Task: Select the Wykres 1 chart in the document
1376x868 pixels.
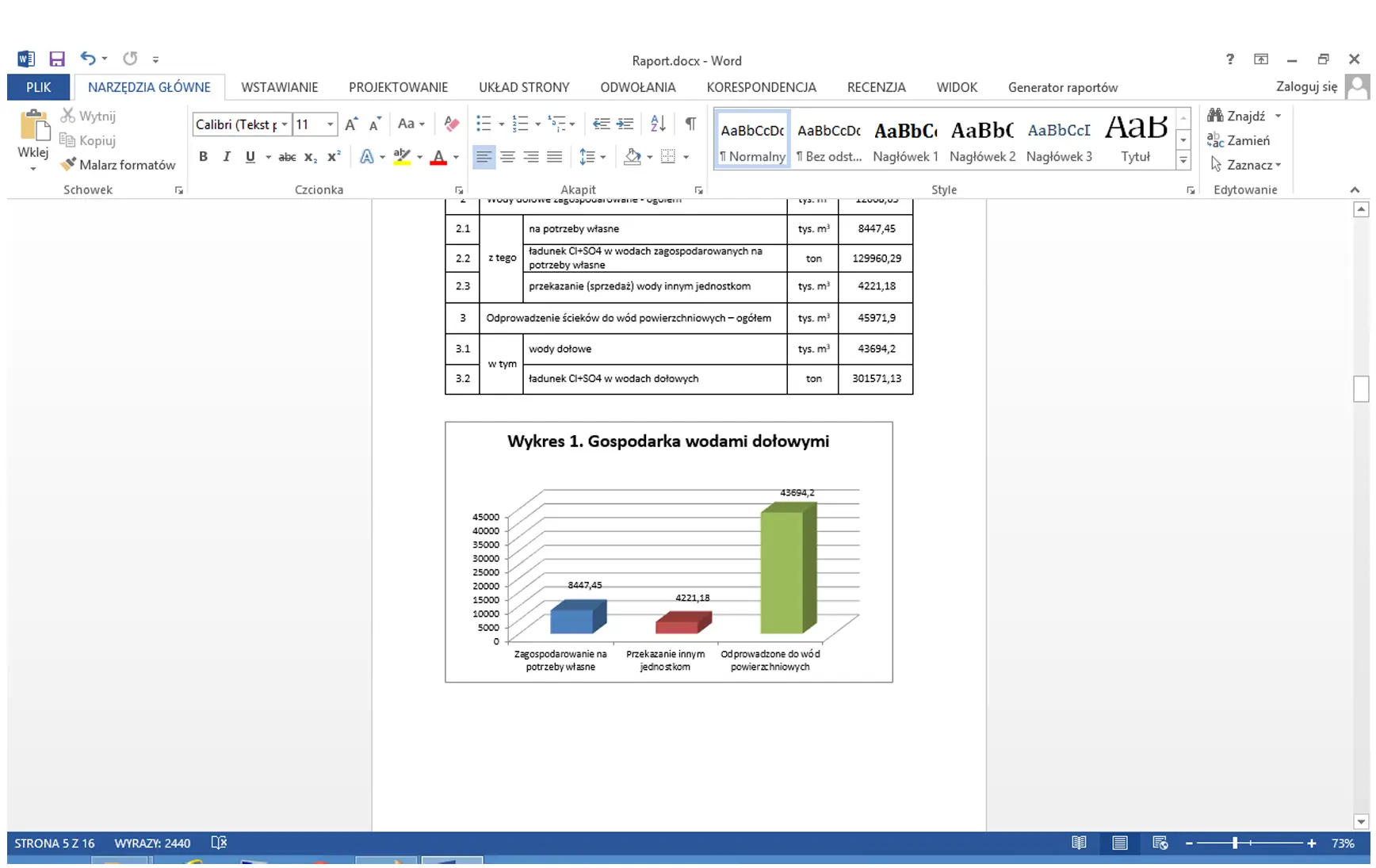Action: coord(668,552)
